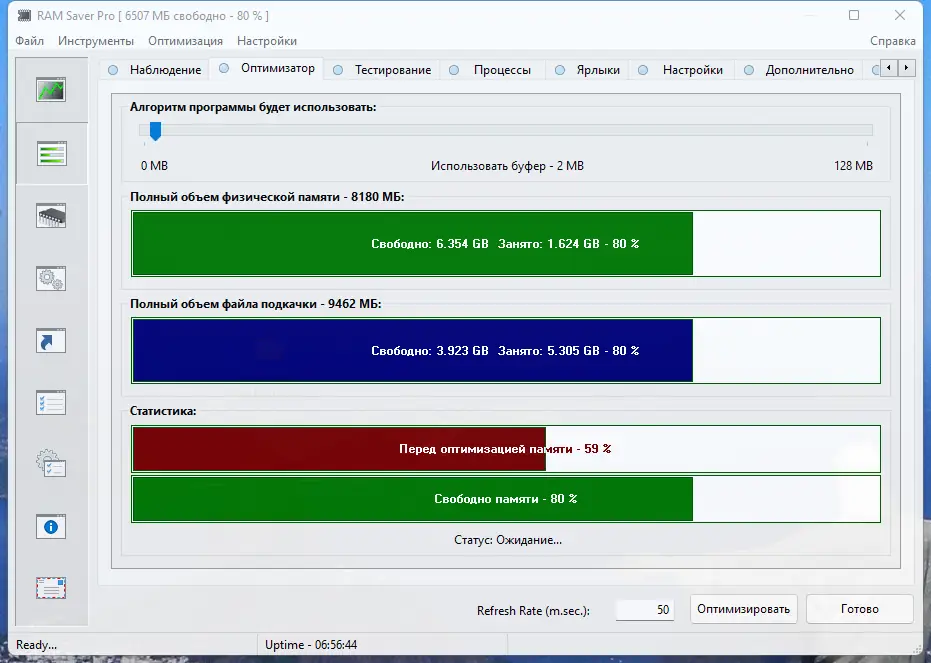931x663 pixels.
Task: Switch to the Оптимизатор tab
Action: 267,68
